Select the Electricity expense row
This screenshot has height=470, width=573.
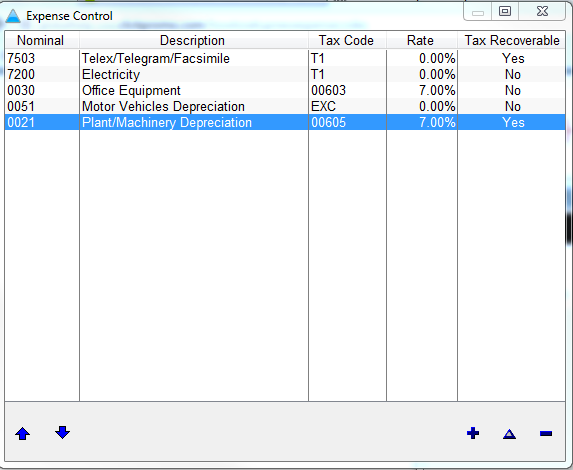pyautogui.click(x=285, y=75)
